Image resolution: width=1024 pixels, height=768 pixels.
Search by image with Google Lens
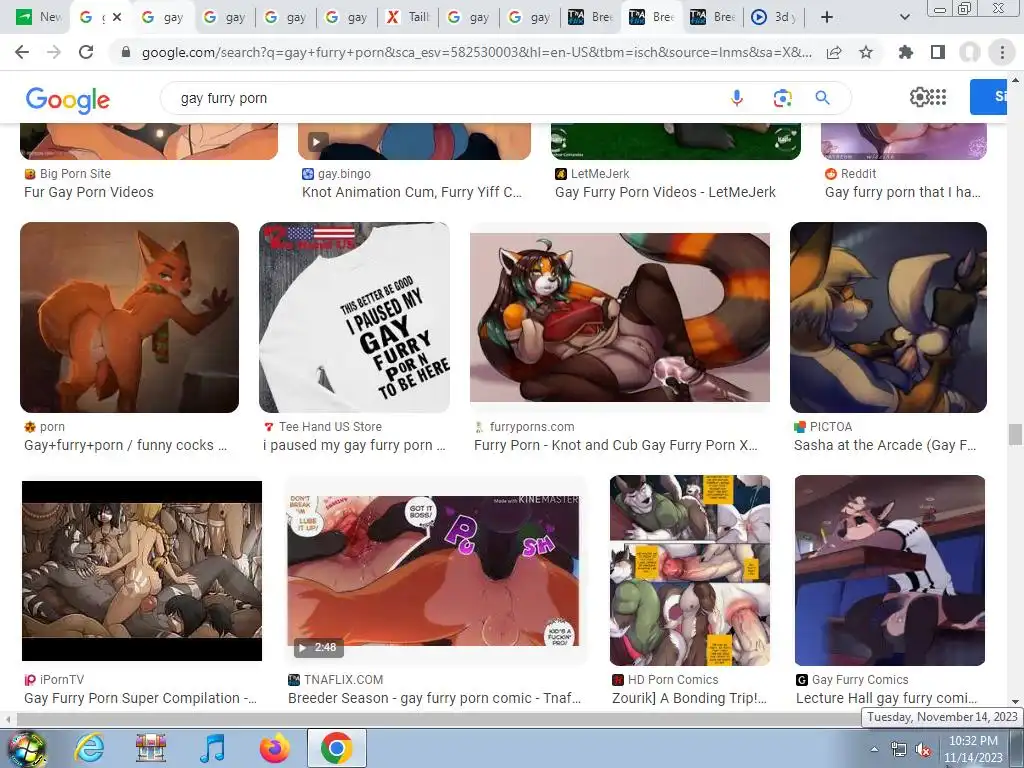[782, 98]
